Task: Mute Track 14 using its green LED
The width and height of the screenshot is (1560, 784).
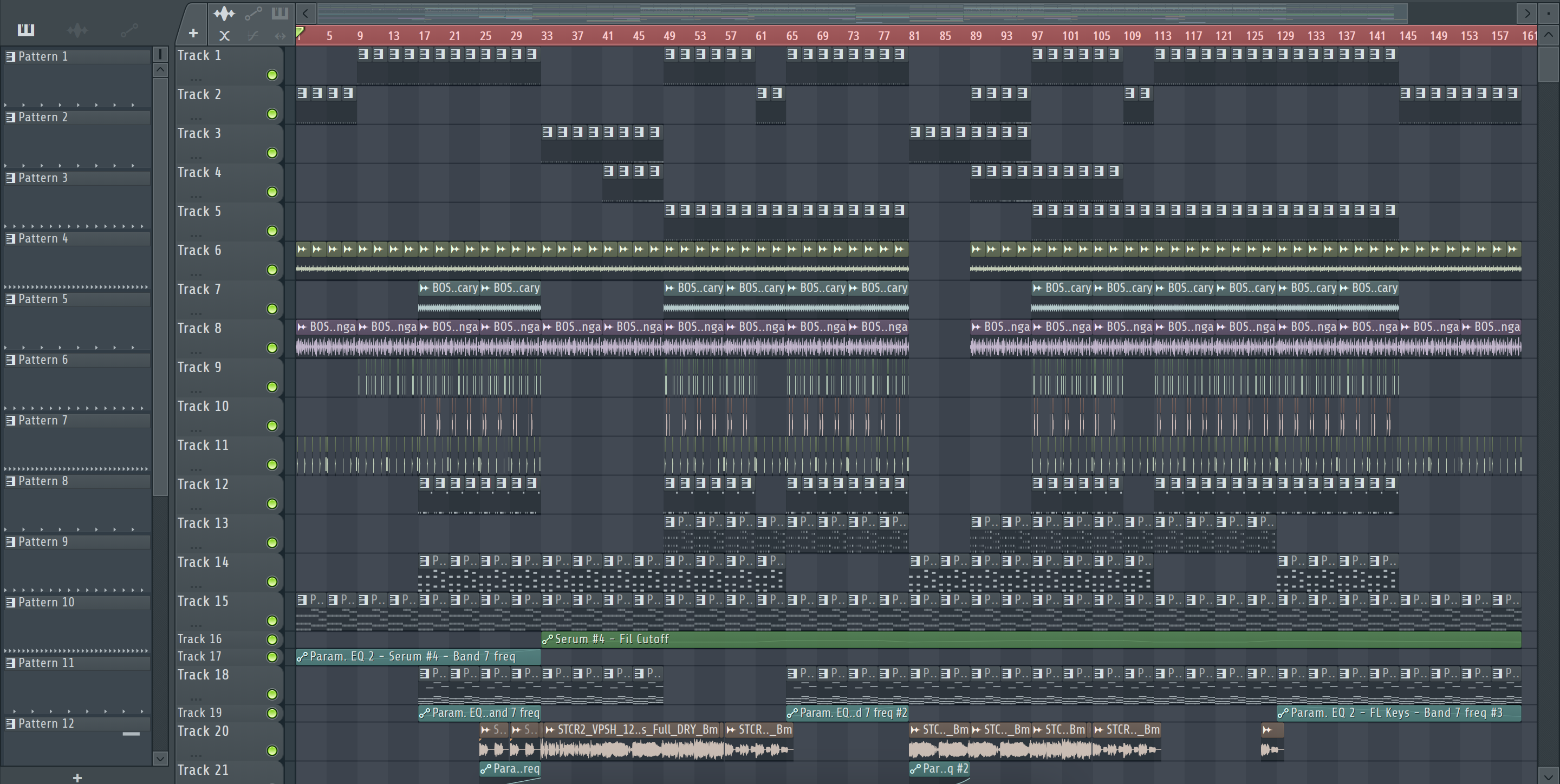Action: pos(272,582)
